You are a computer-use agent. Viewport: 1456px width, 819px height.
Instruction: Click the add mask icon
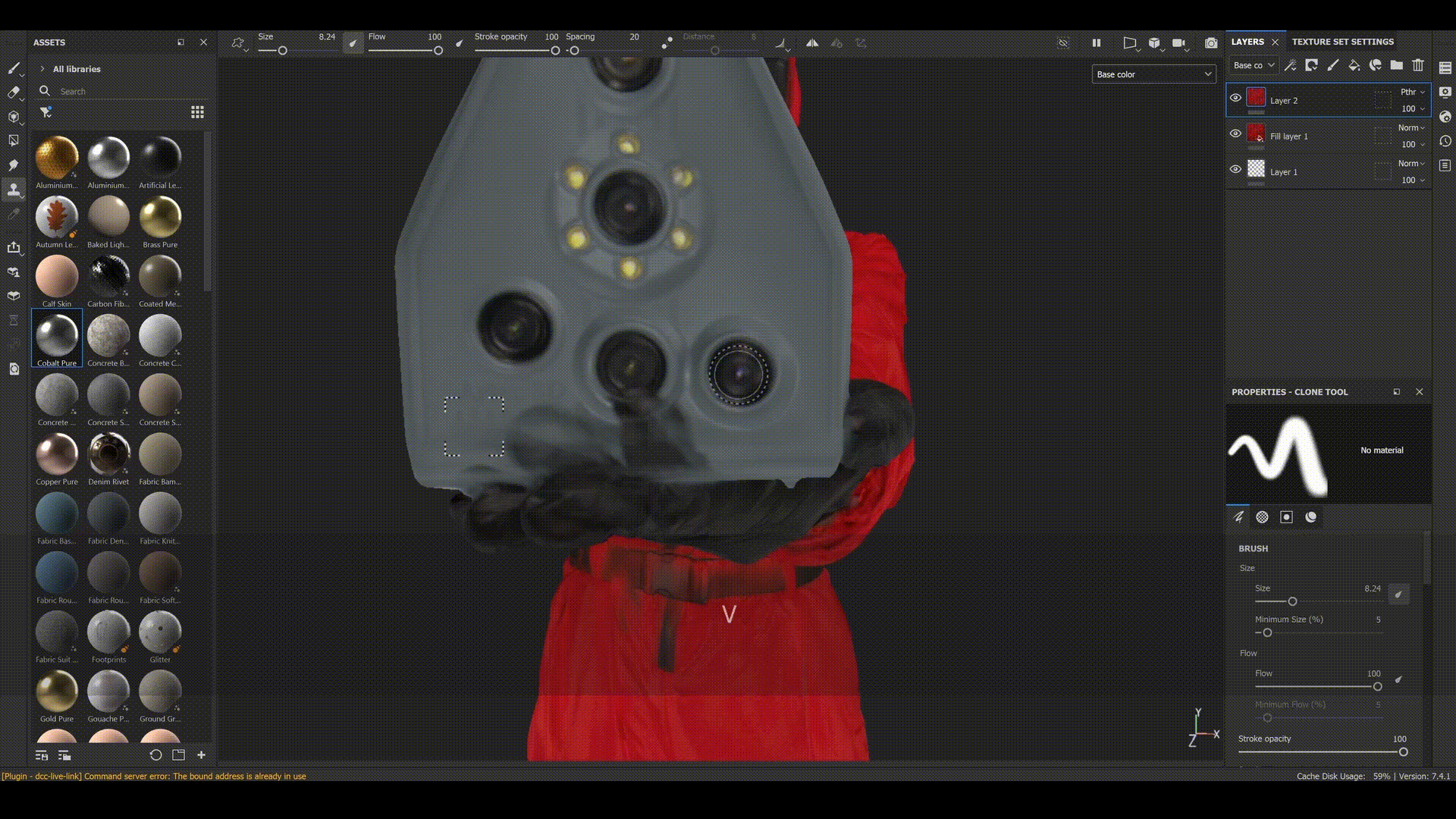click(1311, 65)
